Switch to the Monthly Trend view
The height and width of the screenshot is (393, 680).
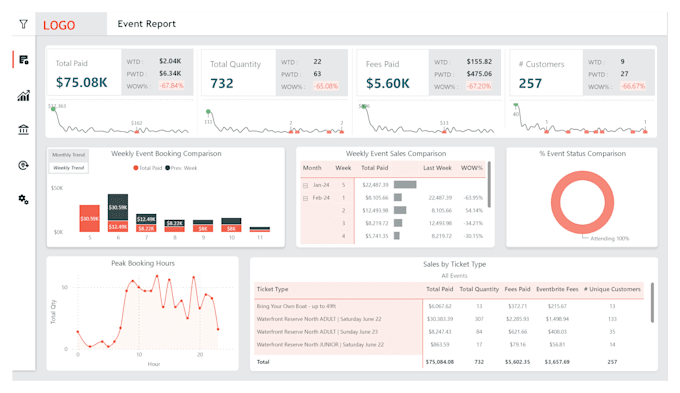tap(69, 155)
